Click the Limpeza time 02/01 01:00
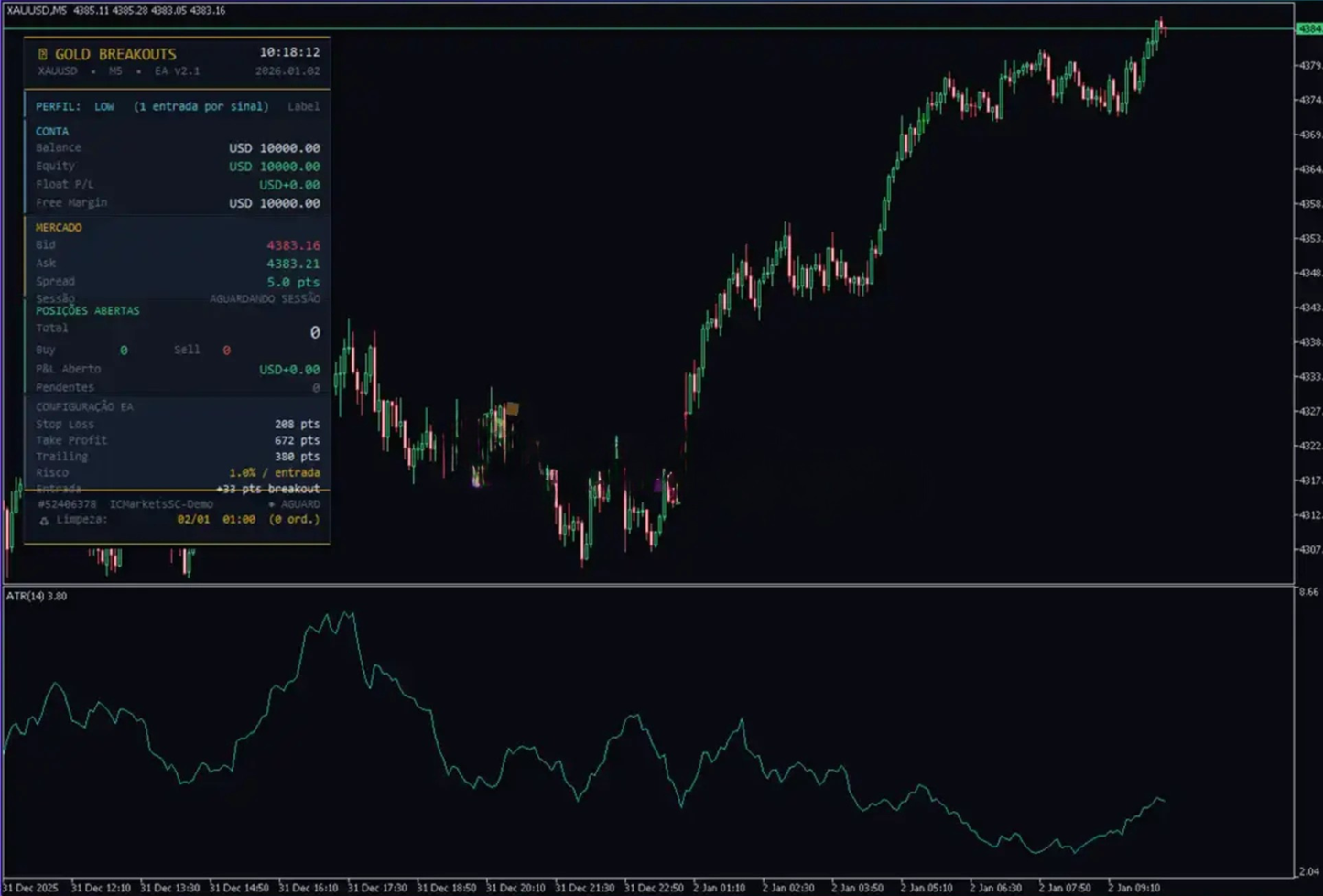 click(216, 520)
